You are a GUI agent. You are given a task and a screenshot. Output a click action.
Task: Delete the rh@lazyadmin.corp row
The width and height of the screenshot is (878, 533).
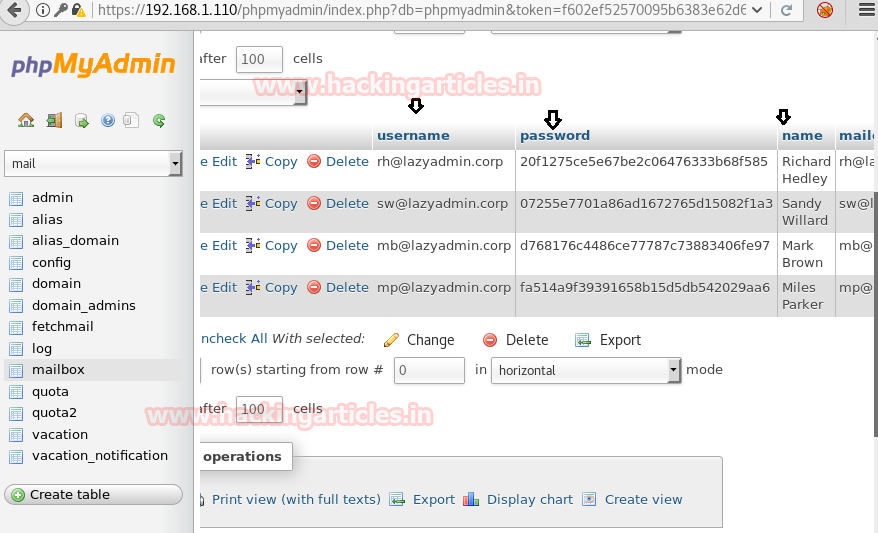(x=338, y=162)
